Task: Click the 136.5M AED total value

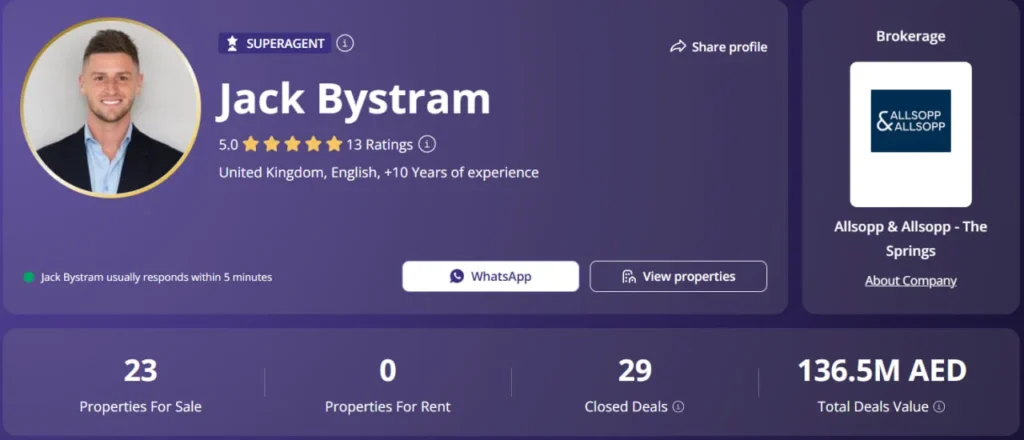Action: pos(881,371)
